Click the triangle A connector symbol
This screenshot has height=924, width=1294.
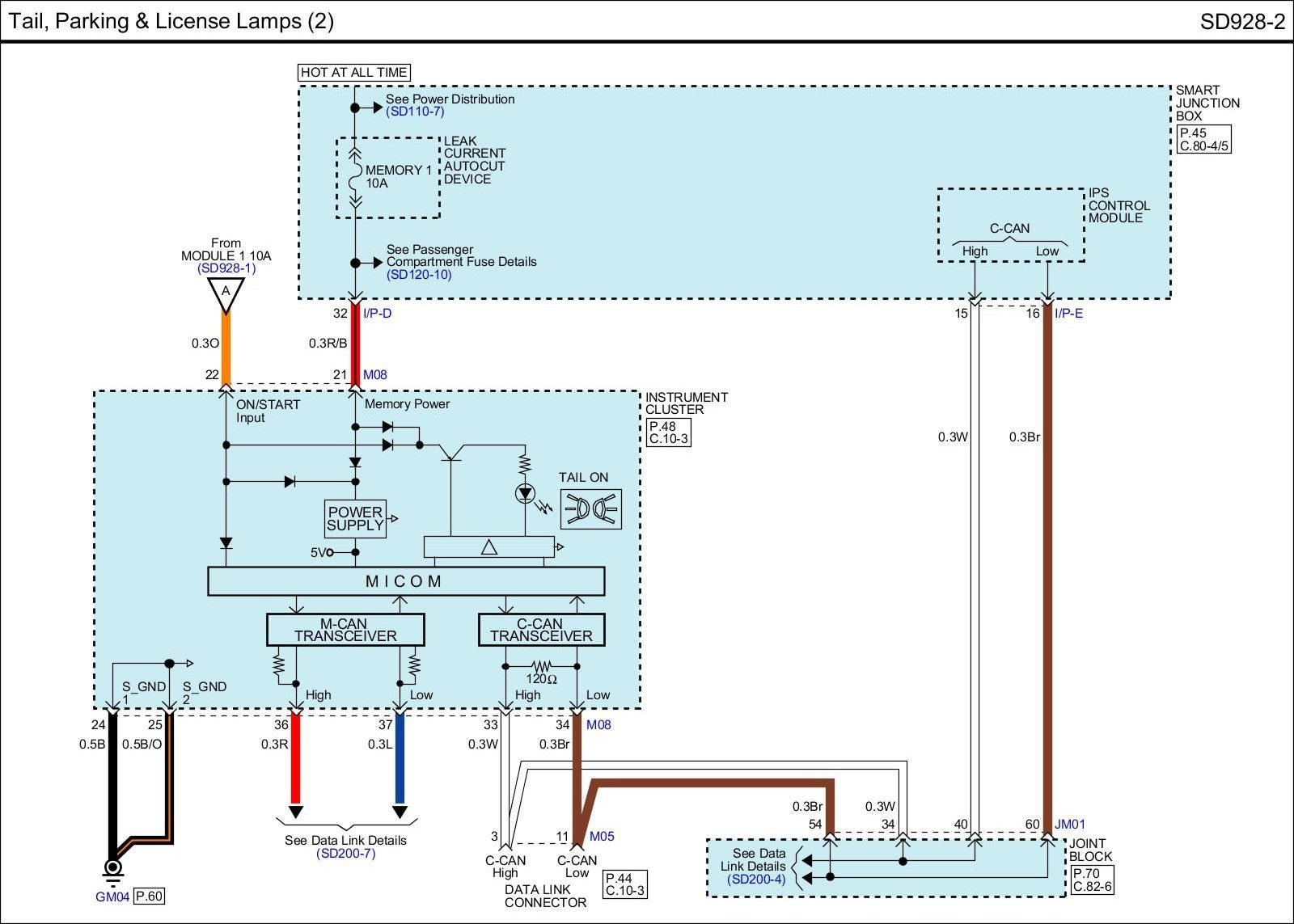coord(226,294)
